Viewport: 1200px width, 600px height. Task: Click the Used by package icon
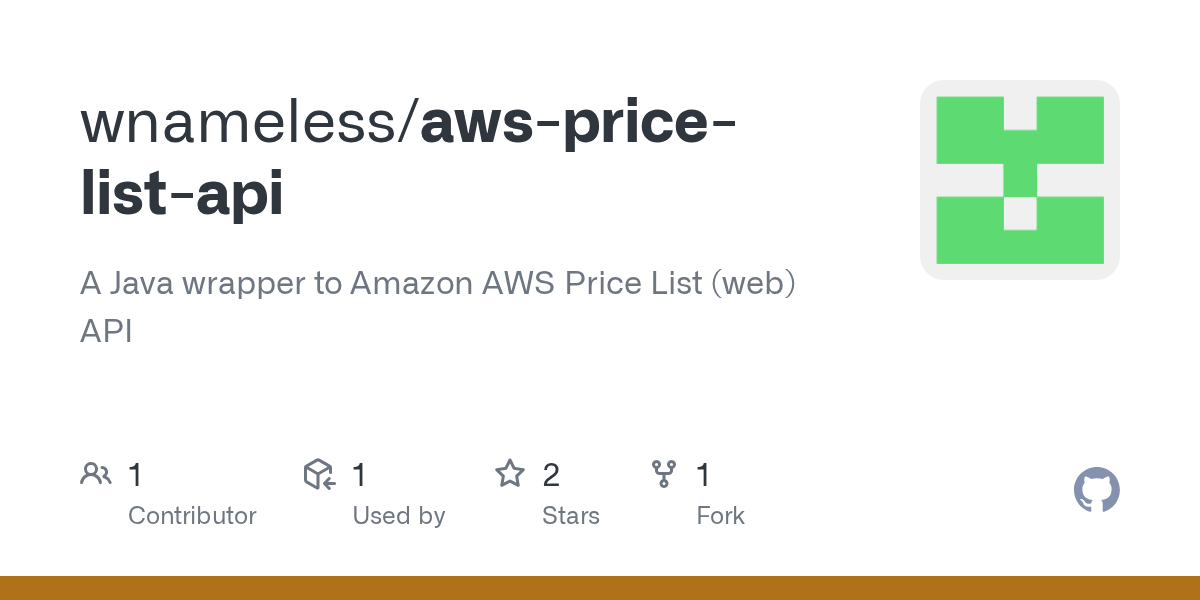pos(319,474)
